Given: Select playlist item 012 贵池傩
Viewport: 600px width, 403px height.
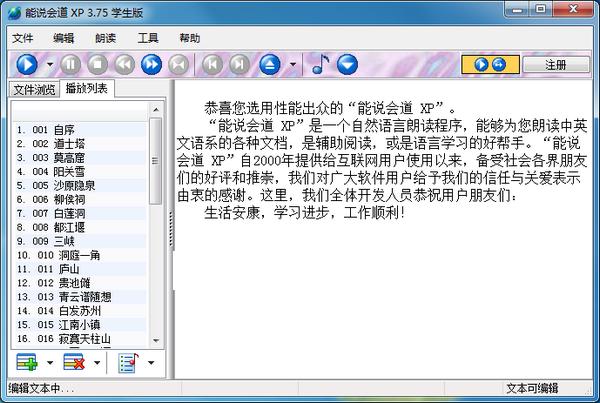Looking at the screenshot, I should (79, 283).
